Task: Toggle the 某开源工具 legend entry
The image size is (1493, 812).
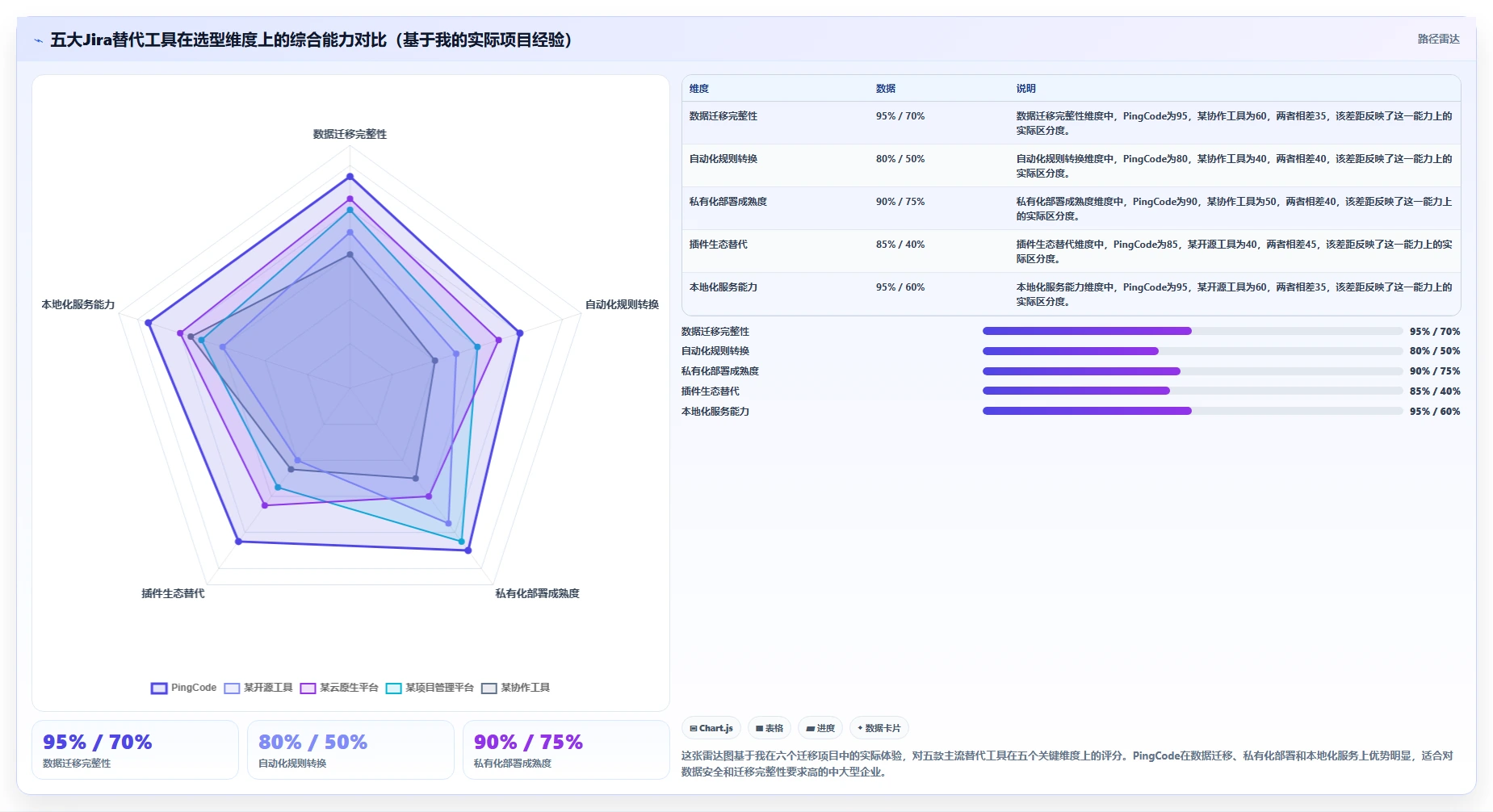Action: (x=258, y=688)
